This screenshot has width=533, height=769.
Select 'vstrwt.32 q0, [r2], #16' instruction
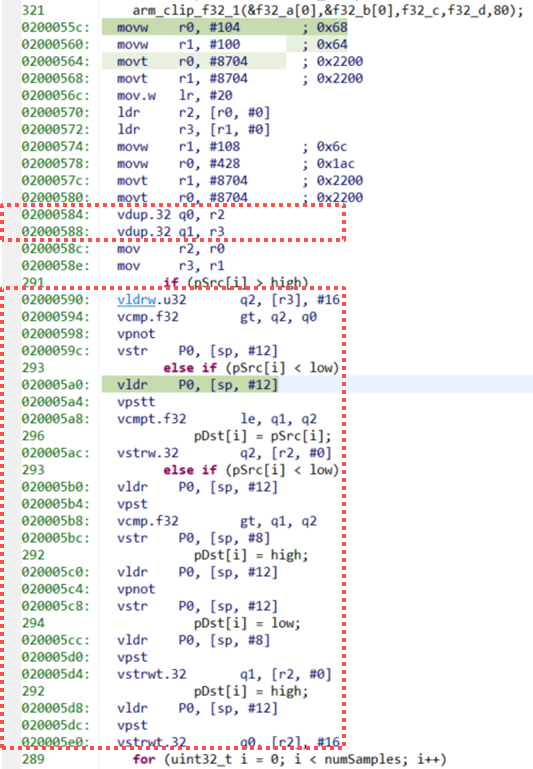(x=228, y=742)
